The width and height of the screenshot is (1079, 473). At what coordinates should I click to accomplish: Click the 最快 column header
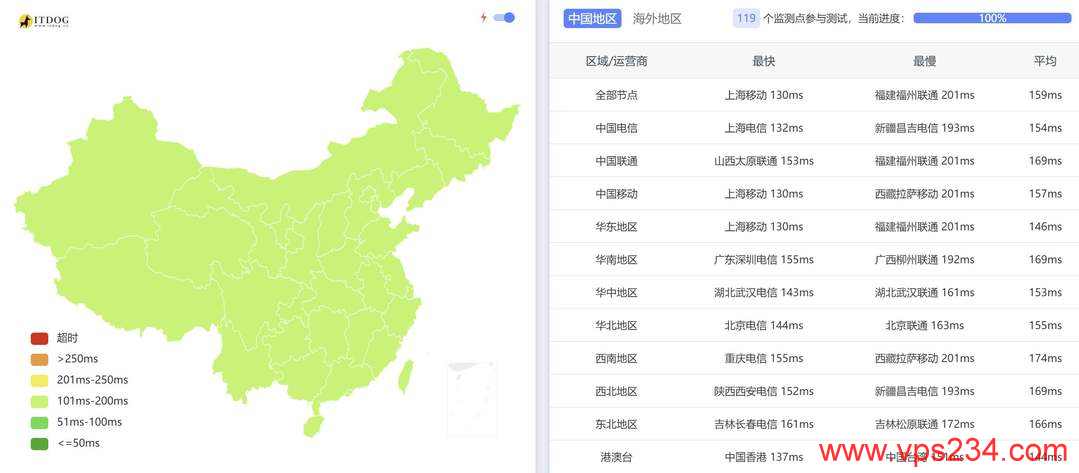pyautogui.click(x=764, y=61)
